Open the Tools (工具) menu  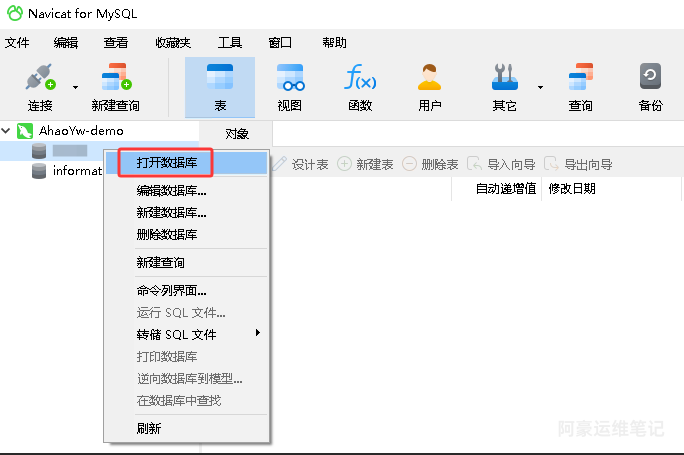click(230, 42)
